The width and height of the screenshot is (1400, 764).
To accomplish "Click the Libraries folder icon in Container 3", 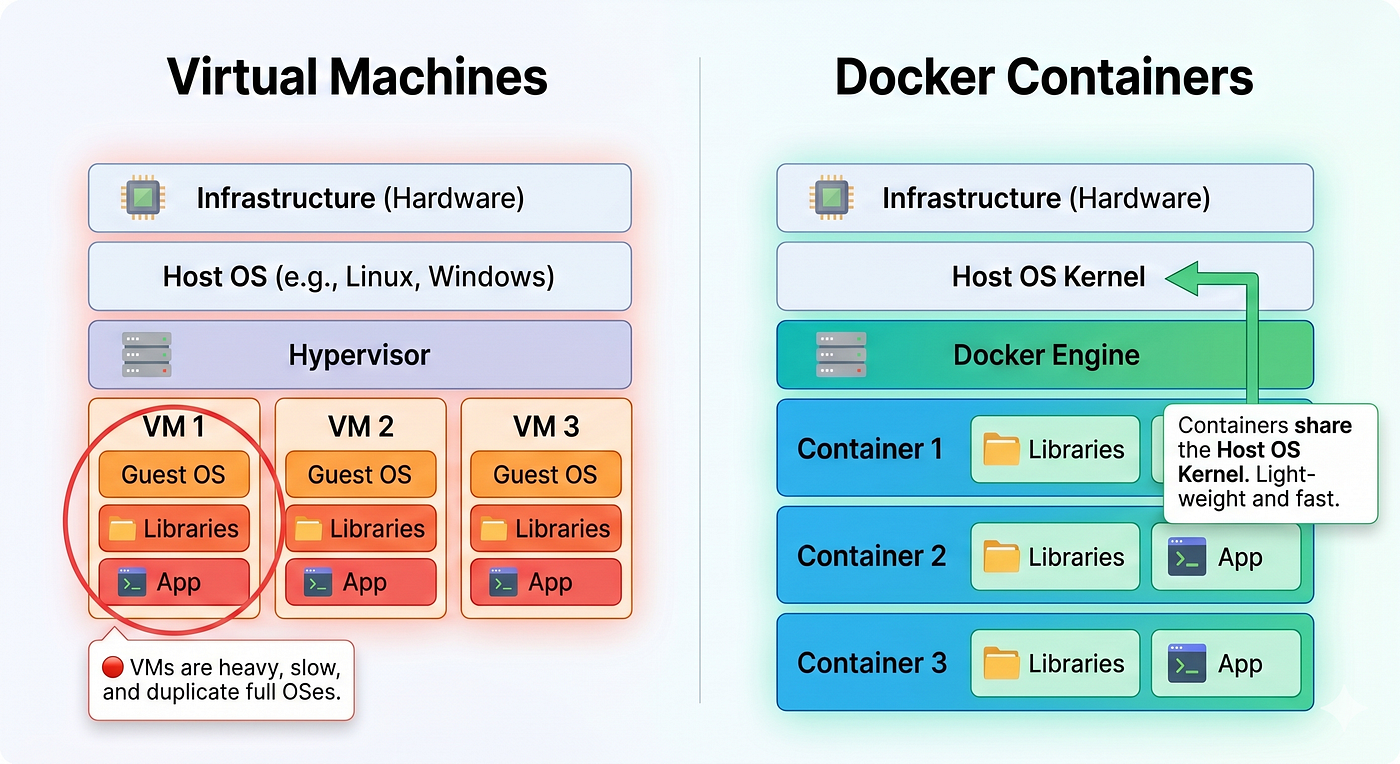I will pyautogui.click(x=1001, y=663).
